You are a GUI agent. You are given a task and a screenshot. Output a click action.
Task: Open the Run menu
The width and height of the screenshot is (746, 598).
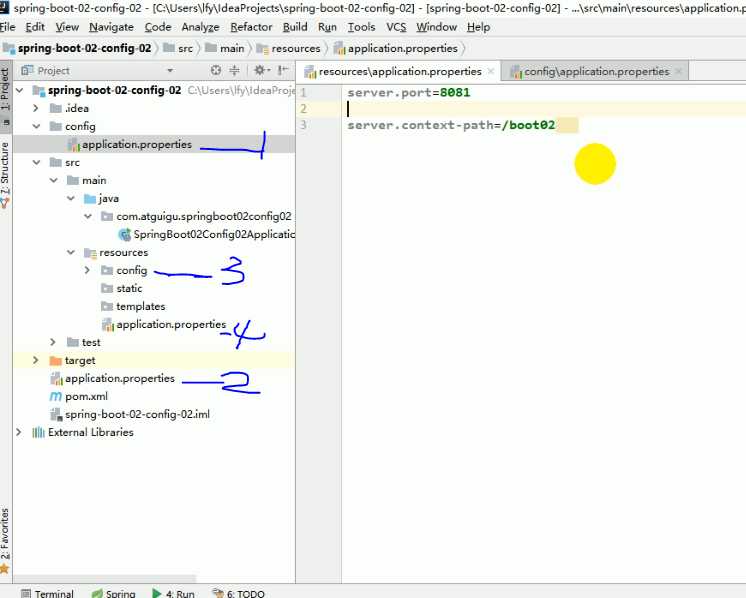327,27
